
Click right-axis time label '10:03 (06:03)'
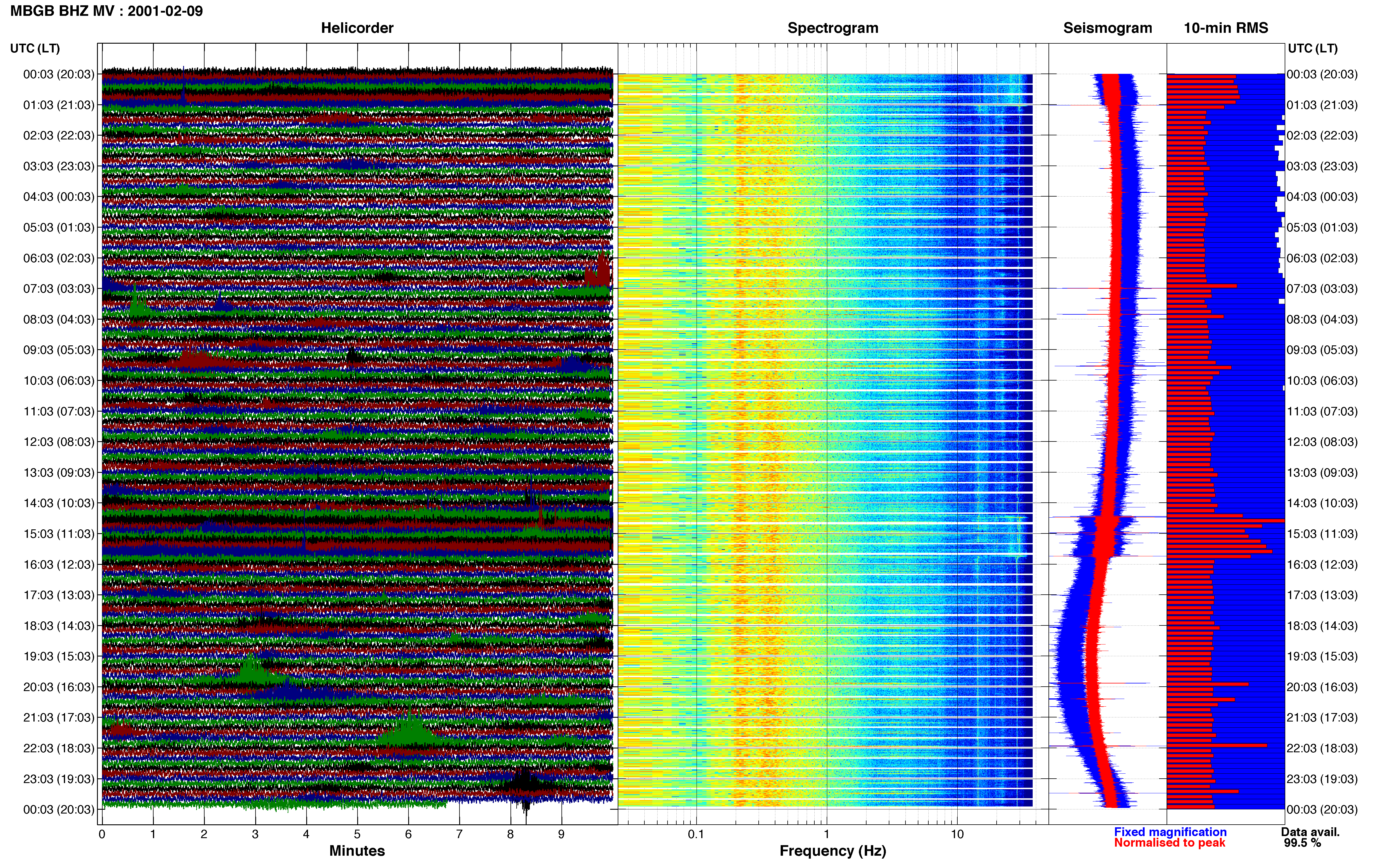(1322, 381)
